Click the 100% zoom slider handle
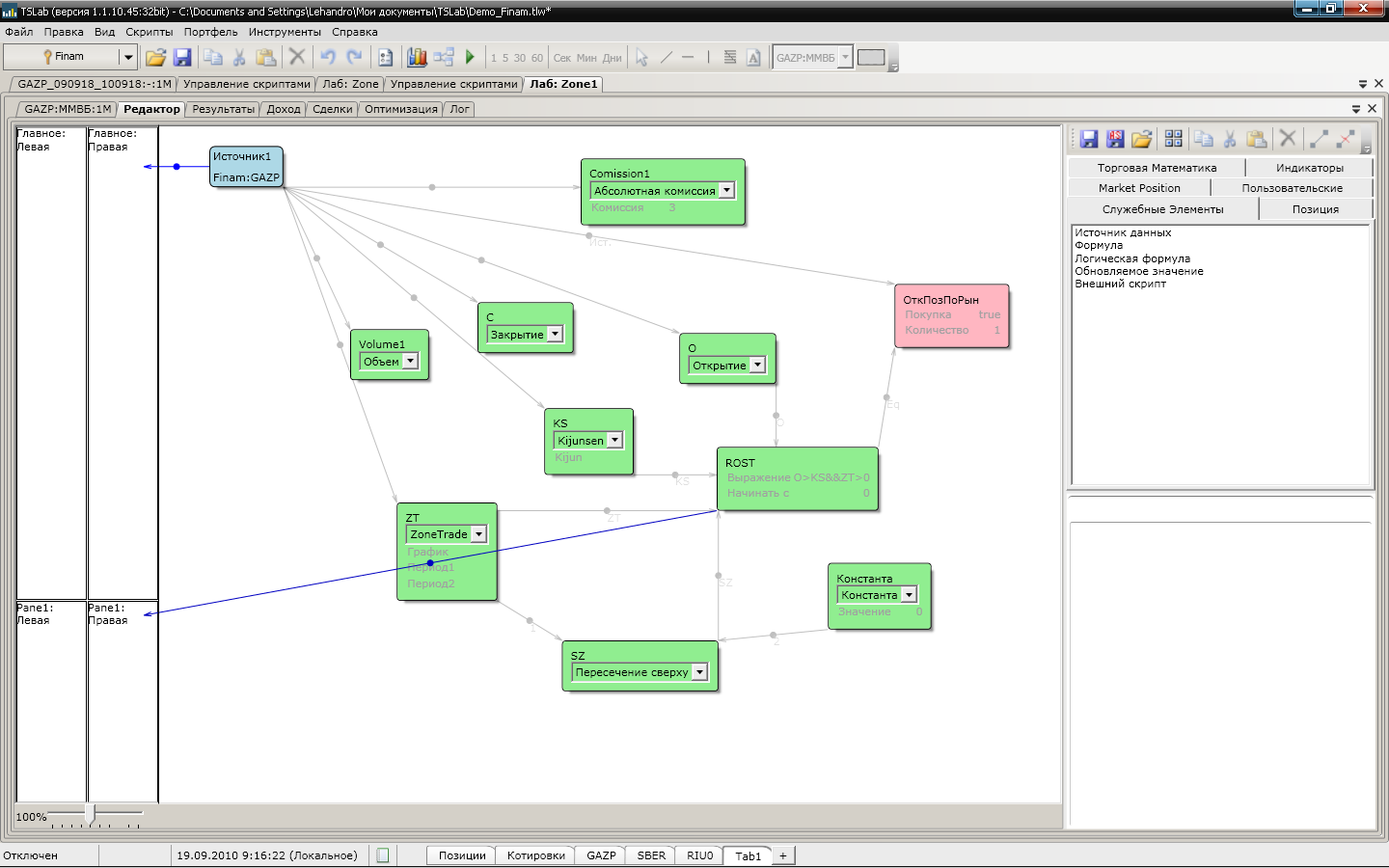Viewport: 1389px width, 868px height. point(90,815)
